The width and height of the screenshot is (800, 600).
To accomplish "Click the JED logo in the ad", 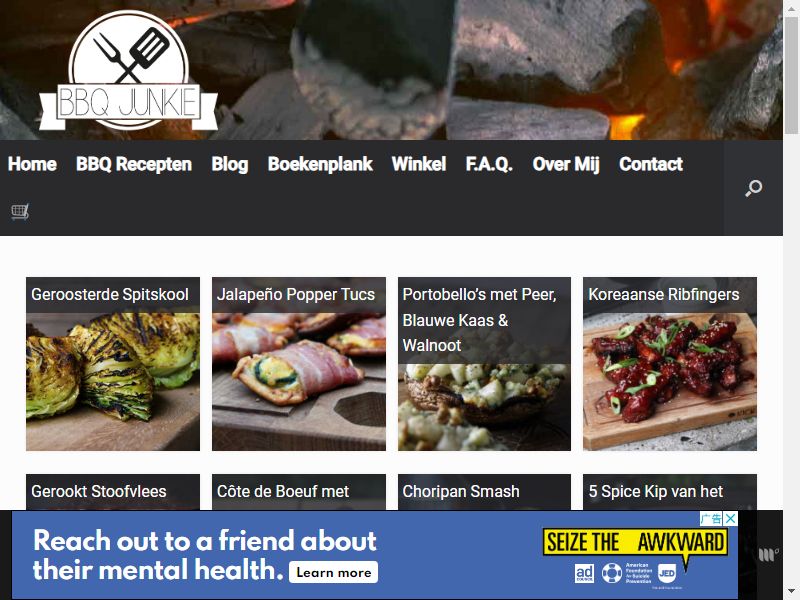I will 667,573.
